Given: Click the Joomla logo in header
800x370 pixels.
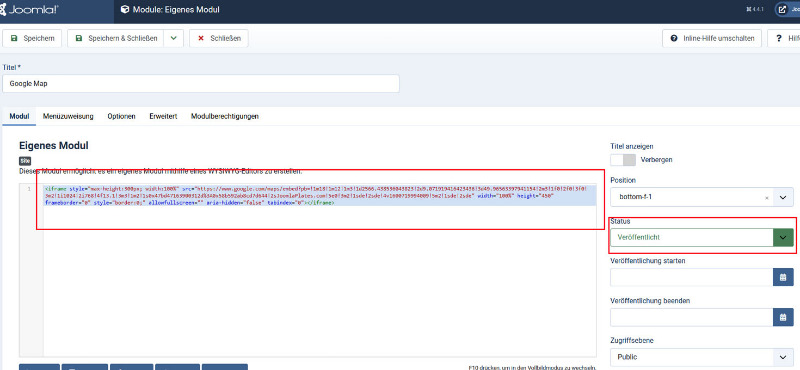Looking at the screenshot, I should click(30, 10).
